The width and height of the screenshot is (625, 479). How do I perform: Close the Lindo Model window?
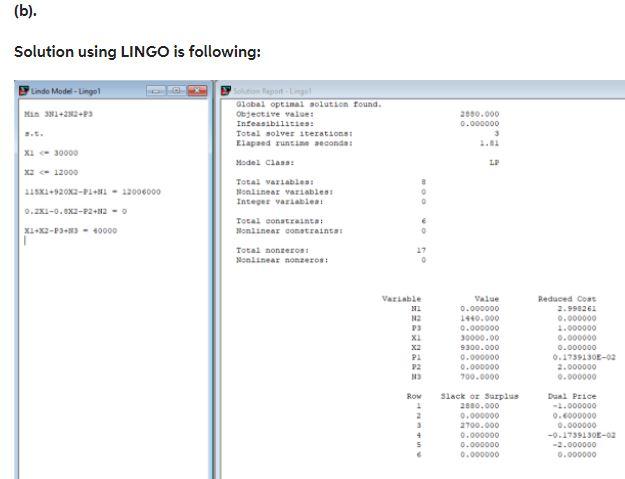197,91
